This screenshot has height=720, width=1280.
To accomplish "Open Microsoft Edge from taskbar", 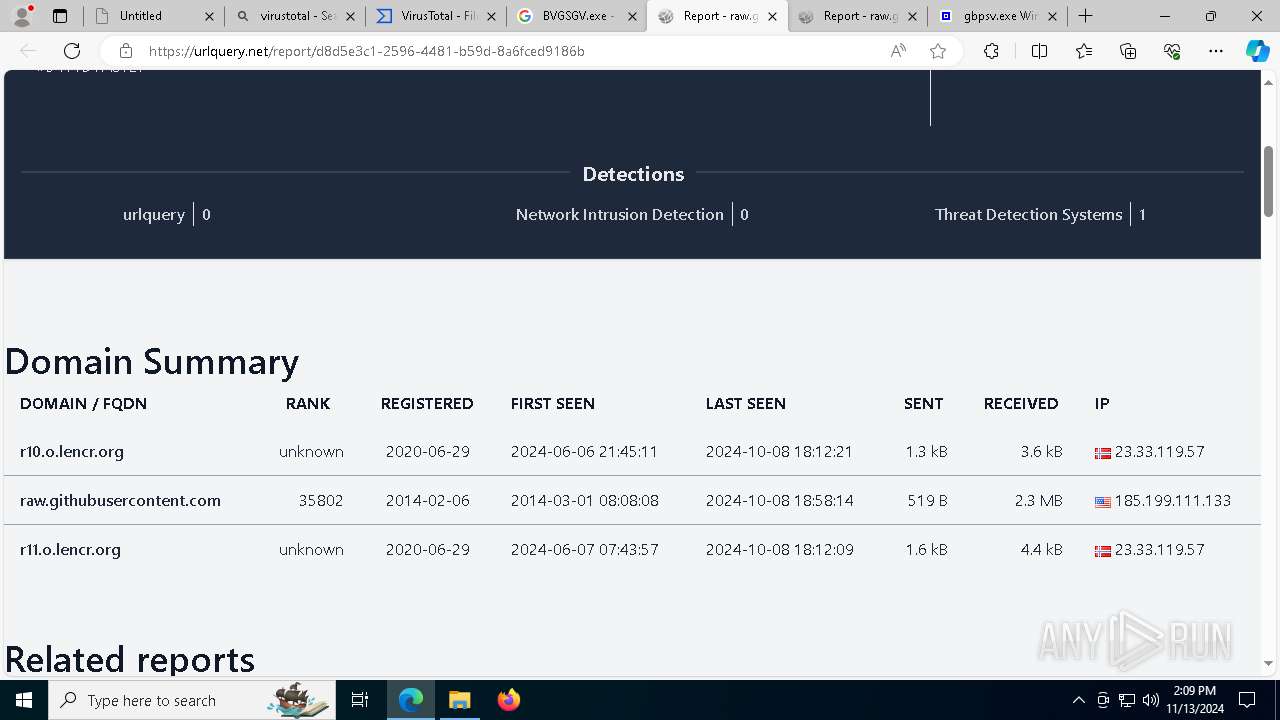I will 411,700.
